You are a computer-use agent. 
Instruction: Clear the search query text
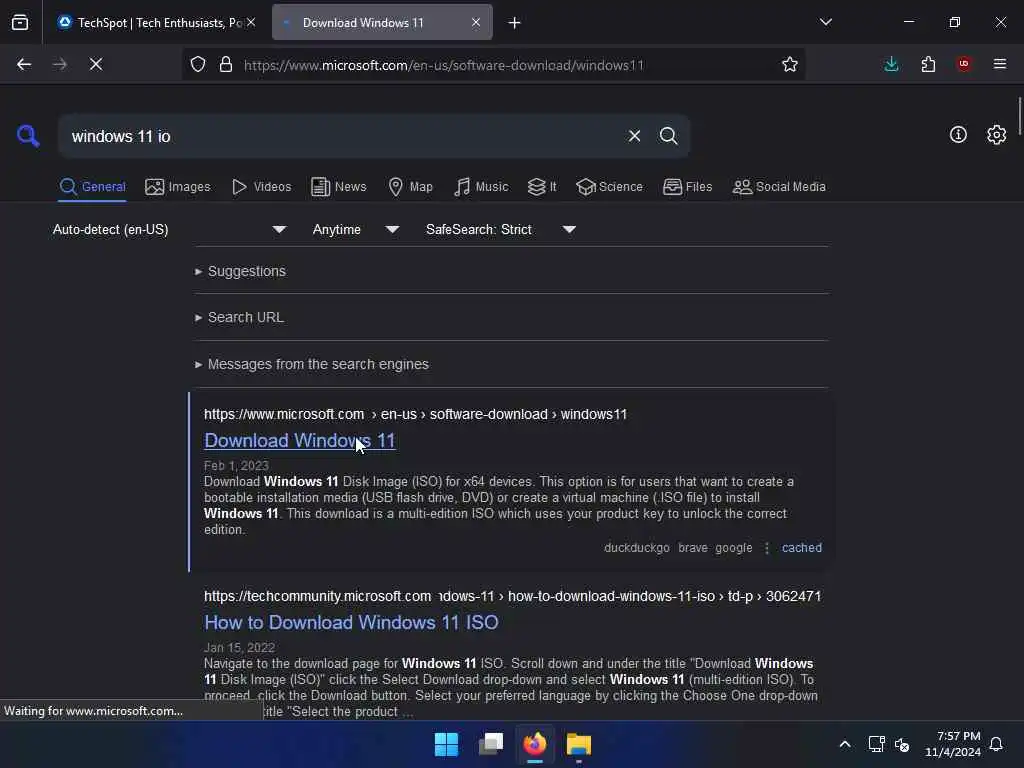click(634, 136)
